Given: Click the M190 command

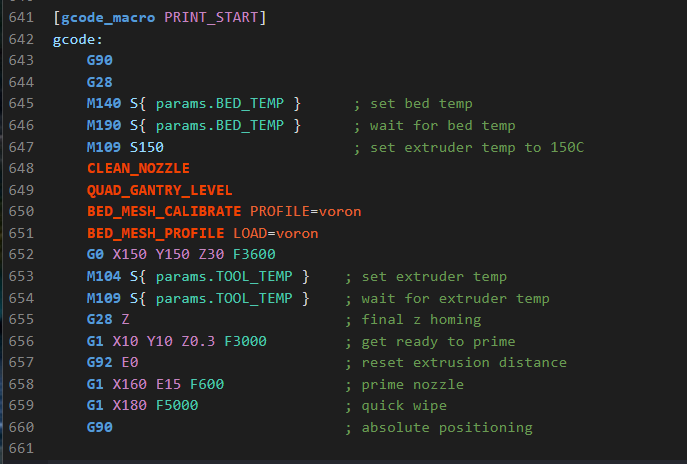Looking at the screenshot, I should tap(104, 125).
